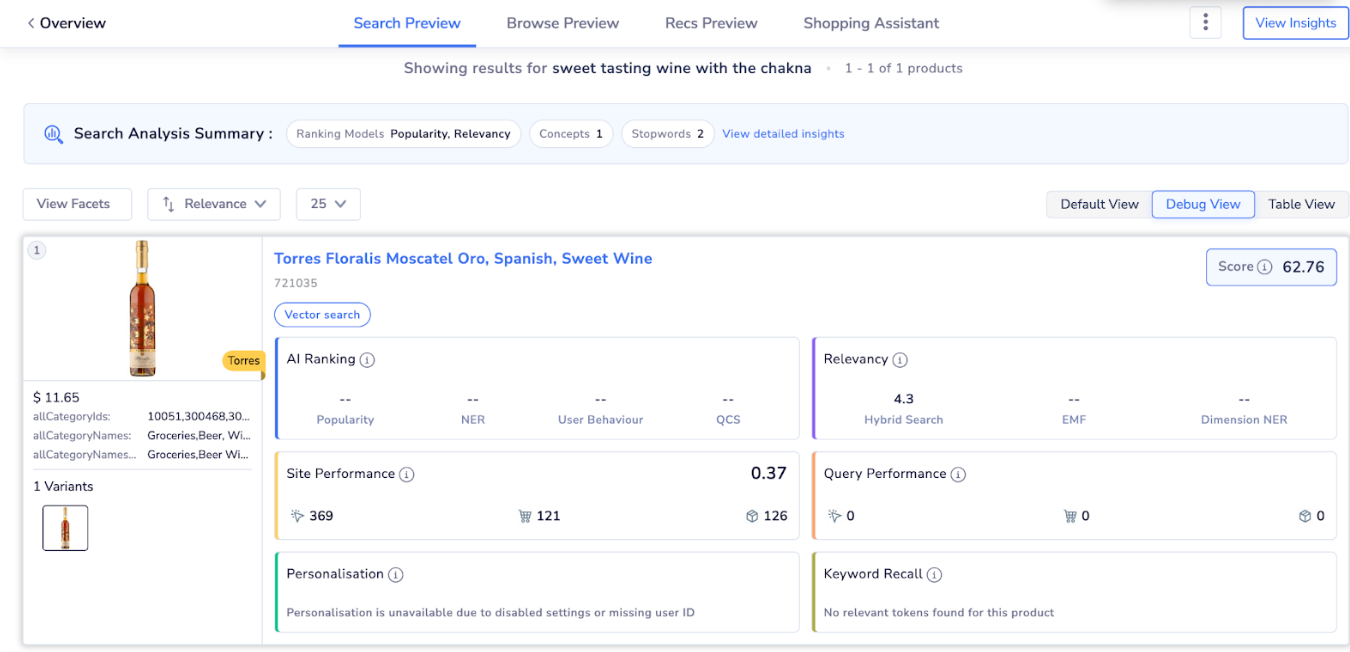Click the info icon next to AI Ranking
1350x652 pixels.
tap(367, 359)
